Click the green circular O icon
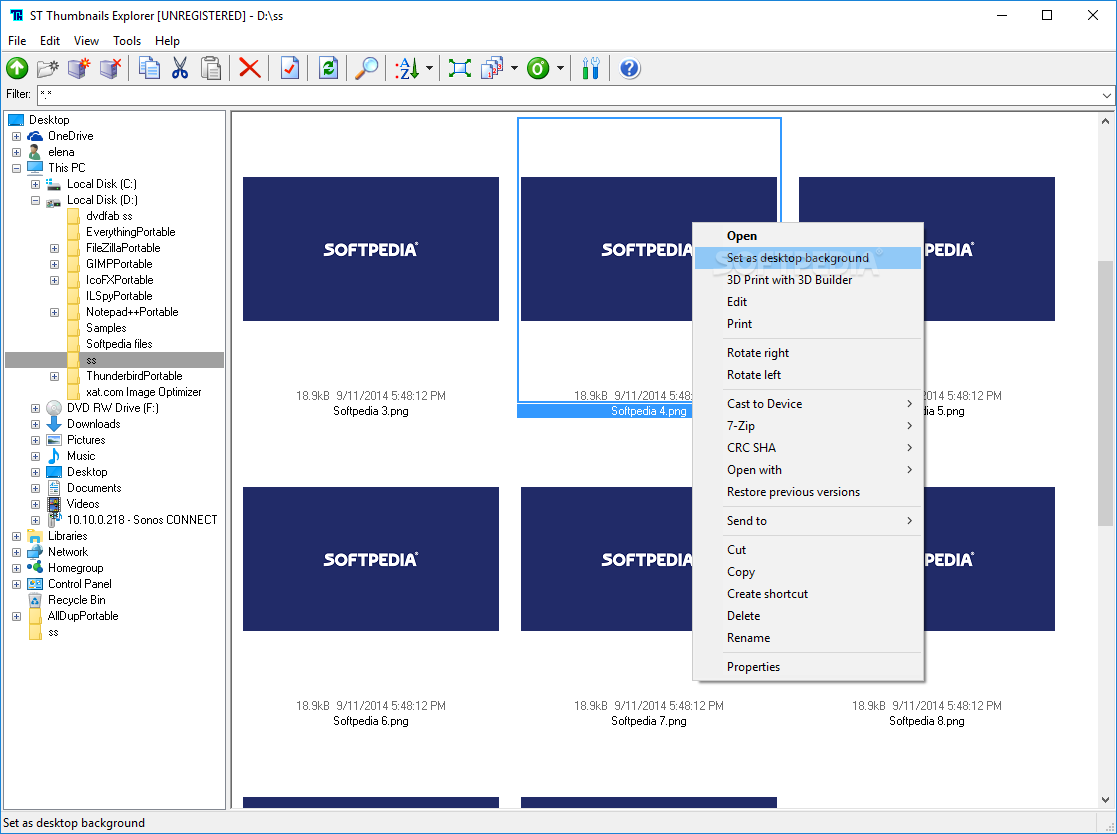The image size is (1117, 834). coord(539,68)
